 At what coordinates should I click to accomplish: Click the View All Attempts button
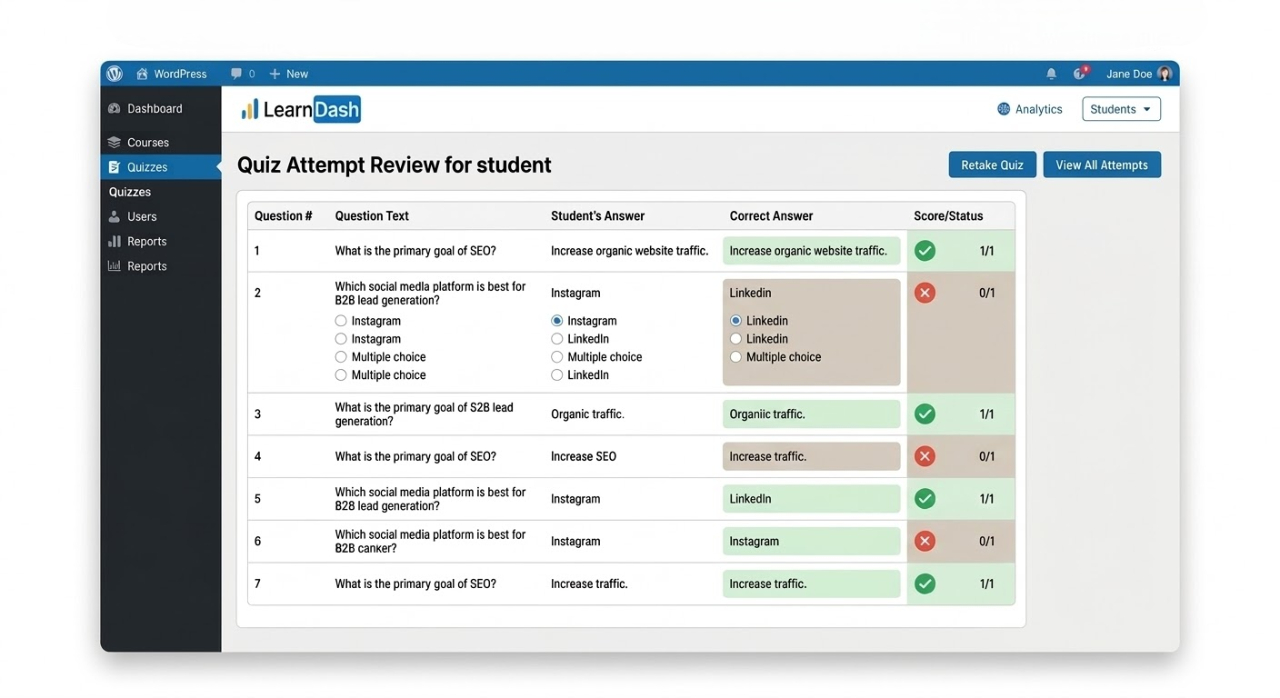tap(1101, 165)
